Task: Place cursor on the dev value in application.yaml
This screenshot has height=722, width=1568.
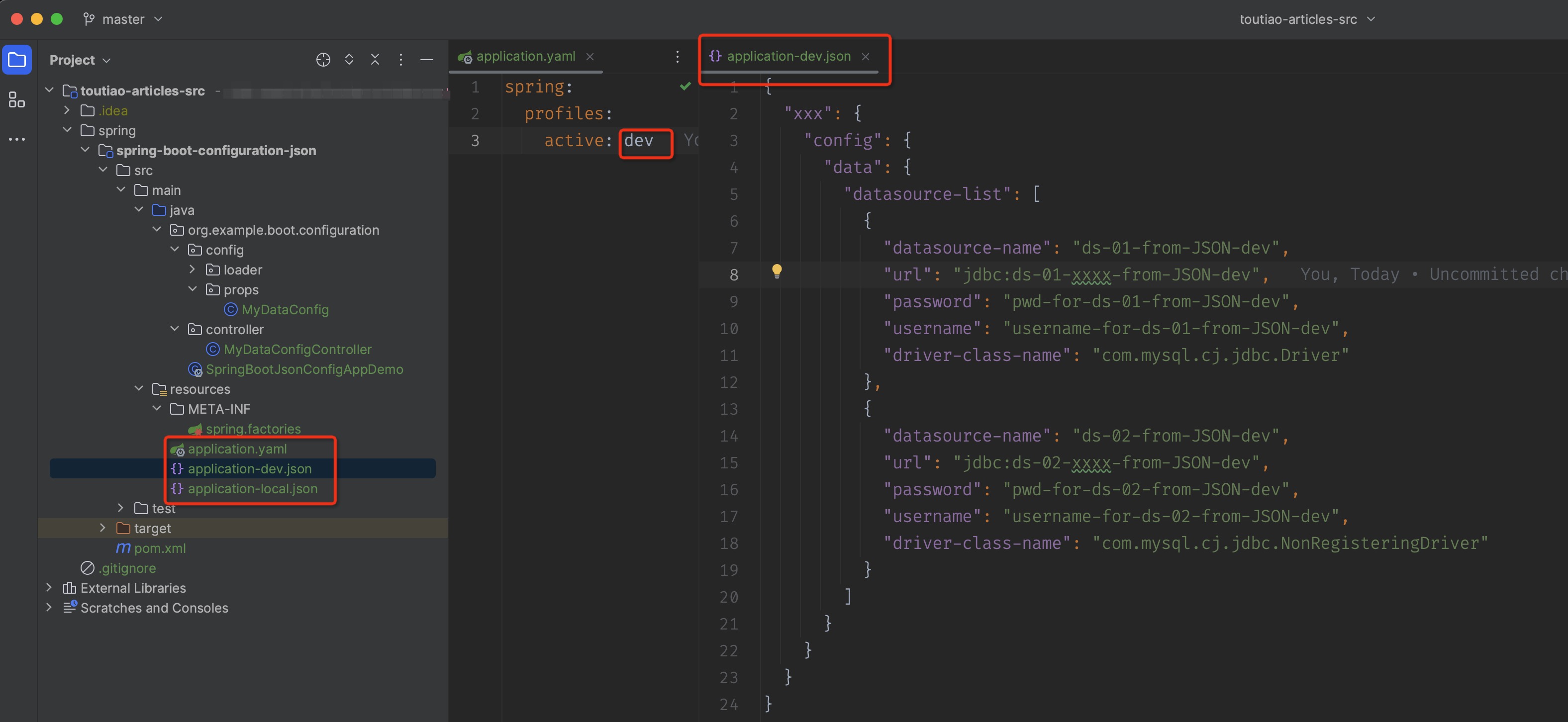Action: [x=639, y=141]
